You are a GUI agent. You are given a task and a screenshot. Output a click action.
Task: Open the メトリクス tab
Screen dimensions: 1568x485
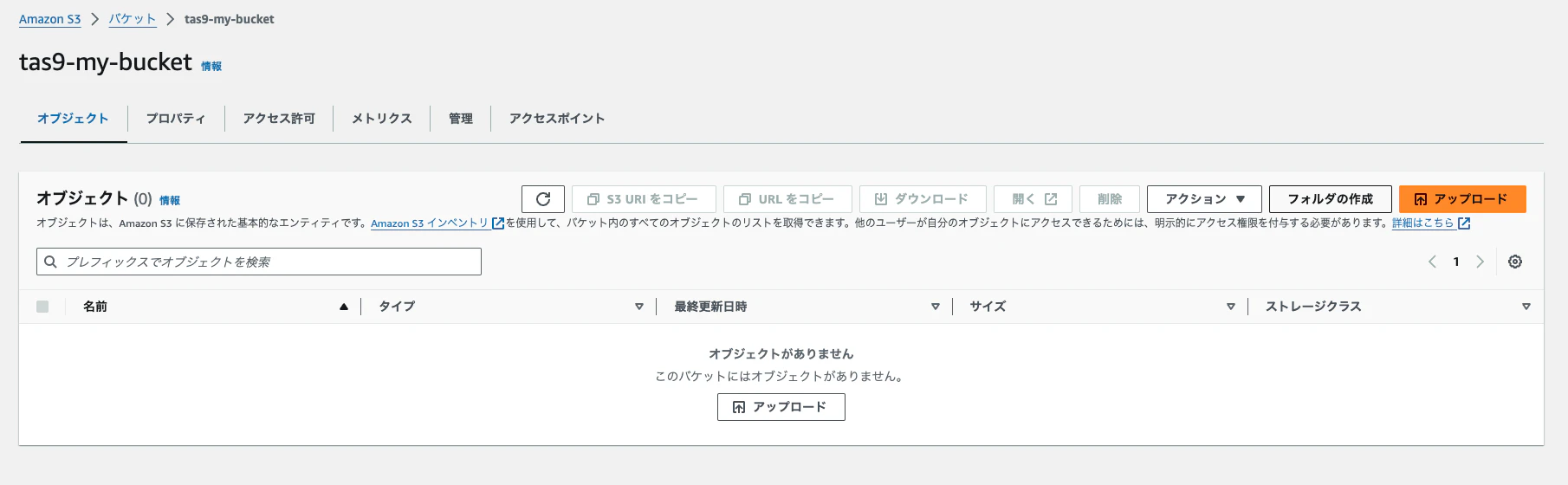pyautogui.click(x=381, y=119)
